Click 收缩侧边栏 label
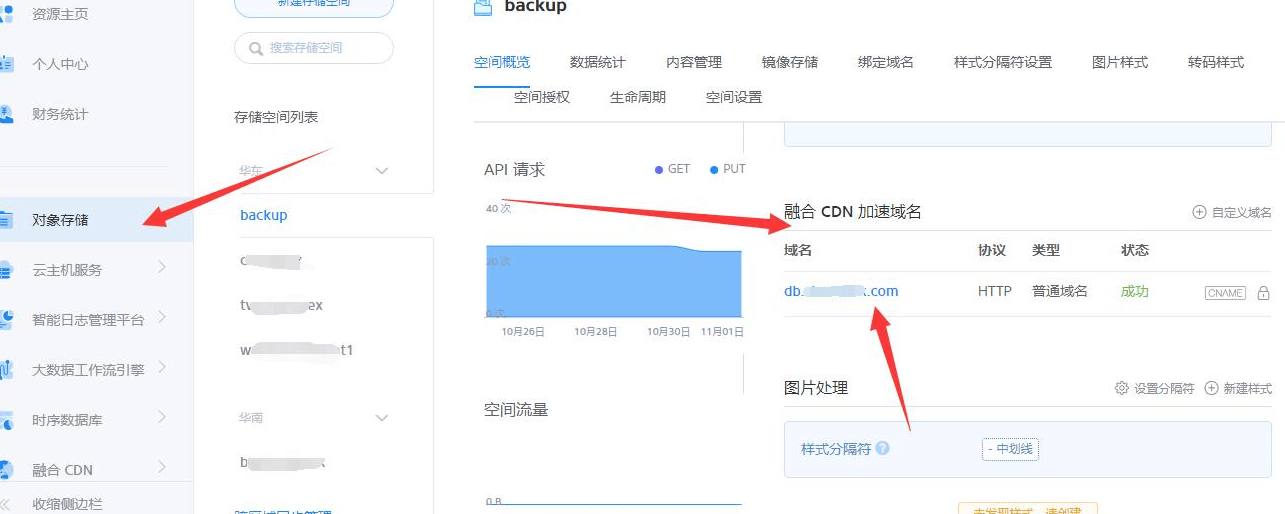The image size is (1285, 514). pyautogui.click(x=67, y=504)
